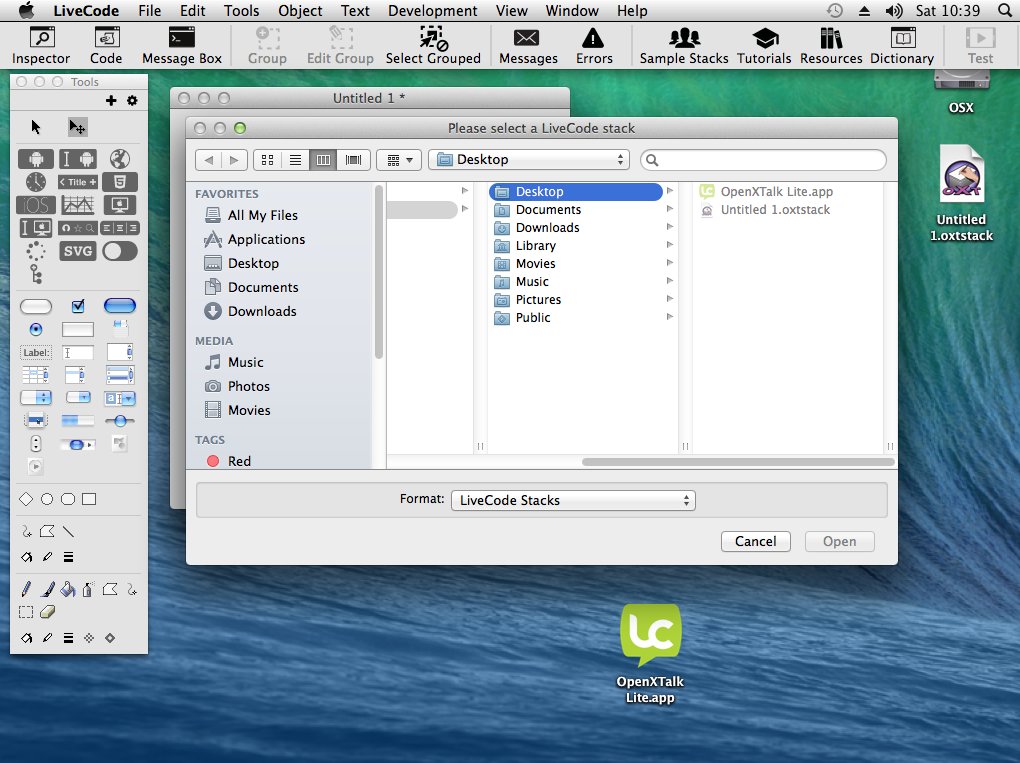Pick the Browser globe widget

(120, 159)
